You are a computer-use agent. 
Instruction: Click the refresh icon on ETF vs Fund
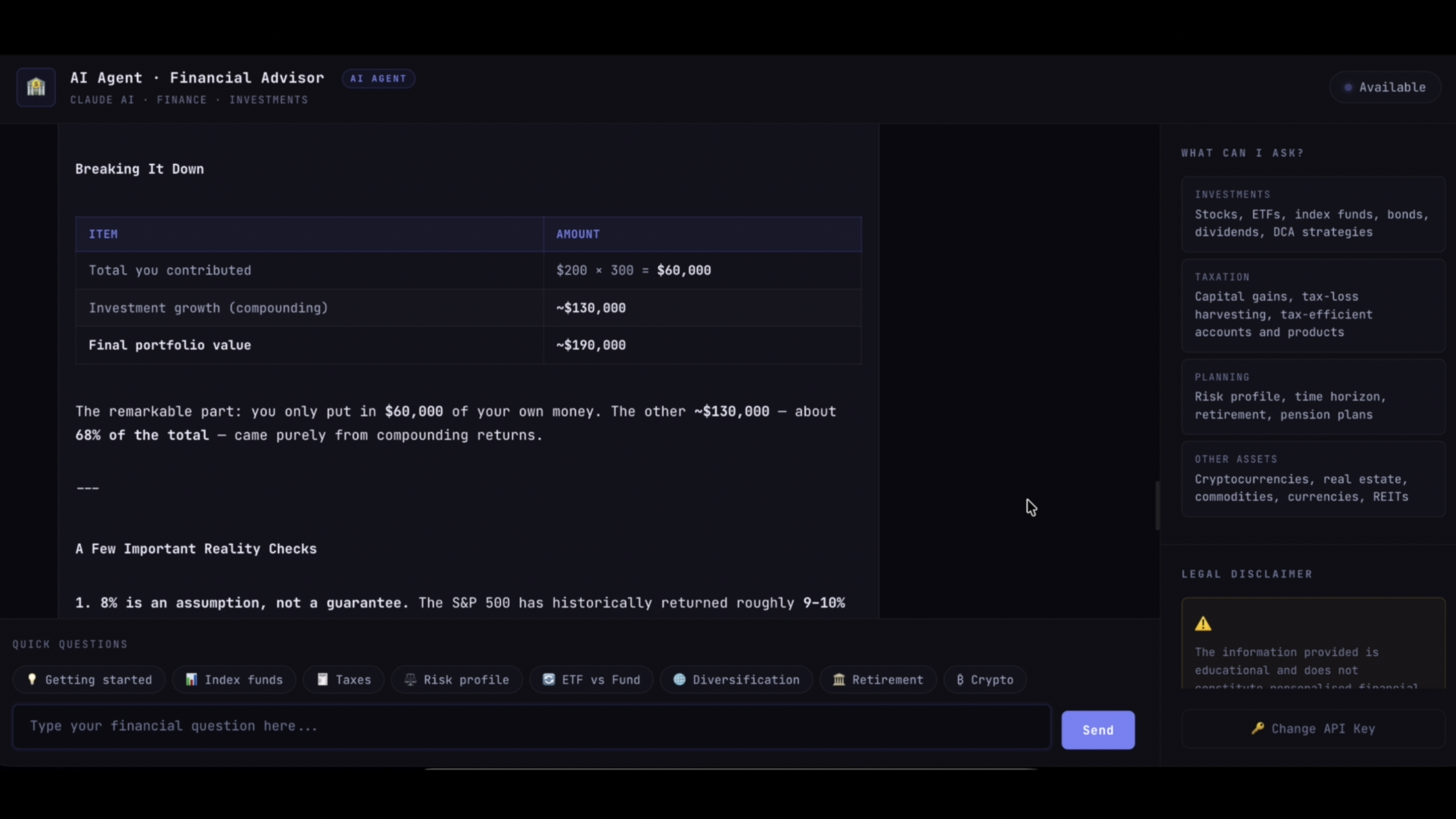(x=549, y=679)
